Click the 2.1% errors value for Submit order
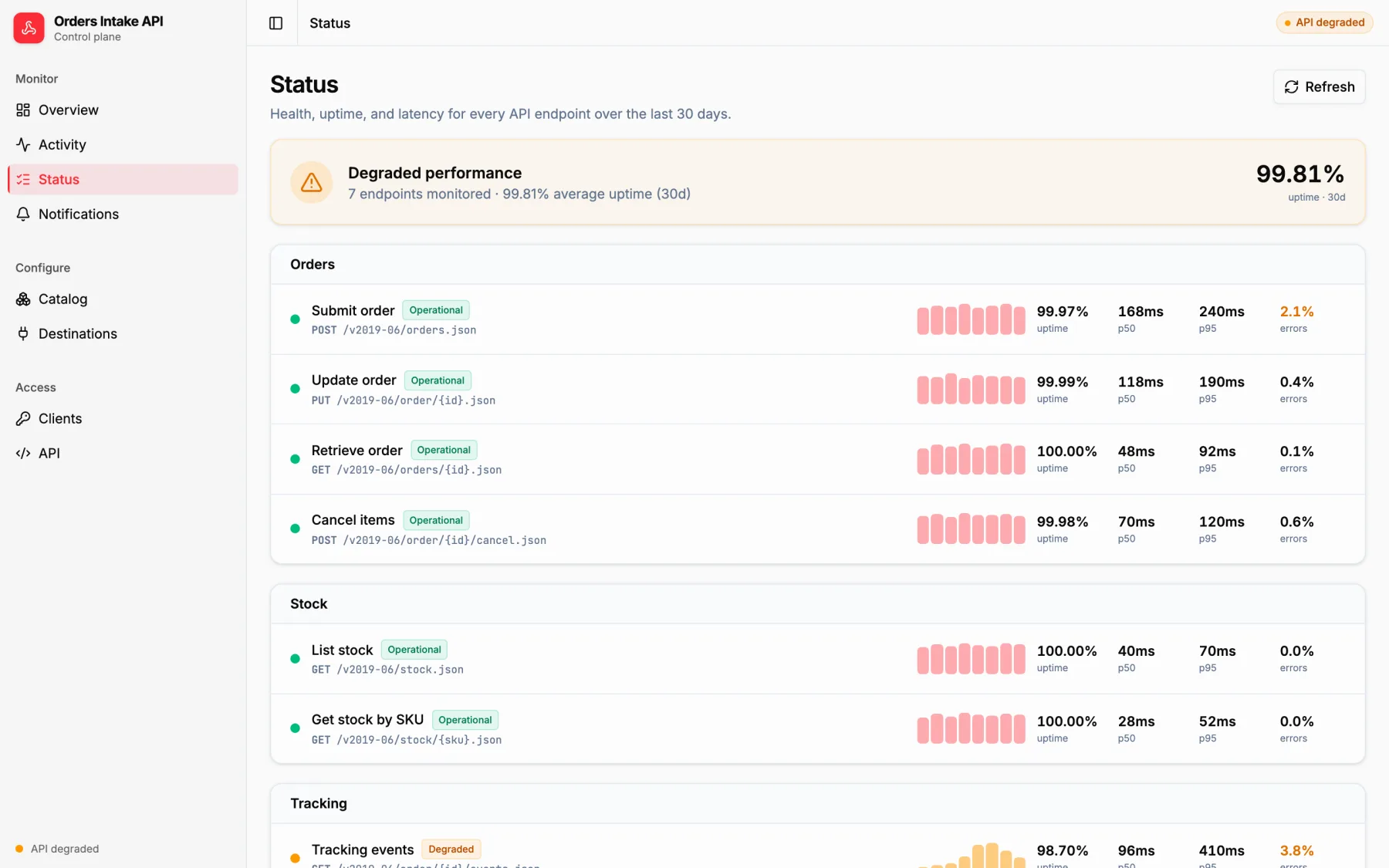 click(1296, 312)
